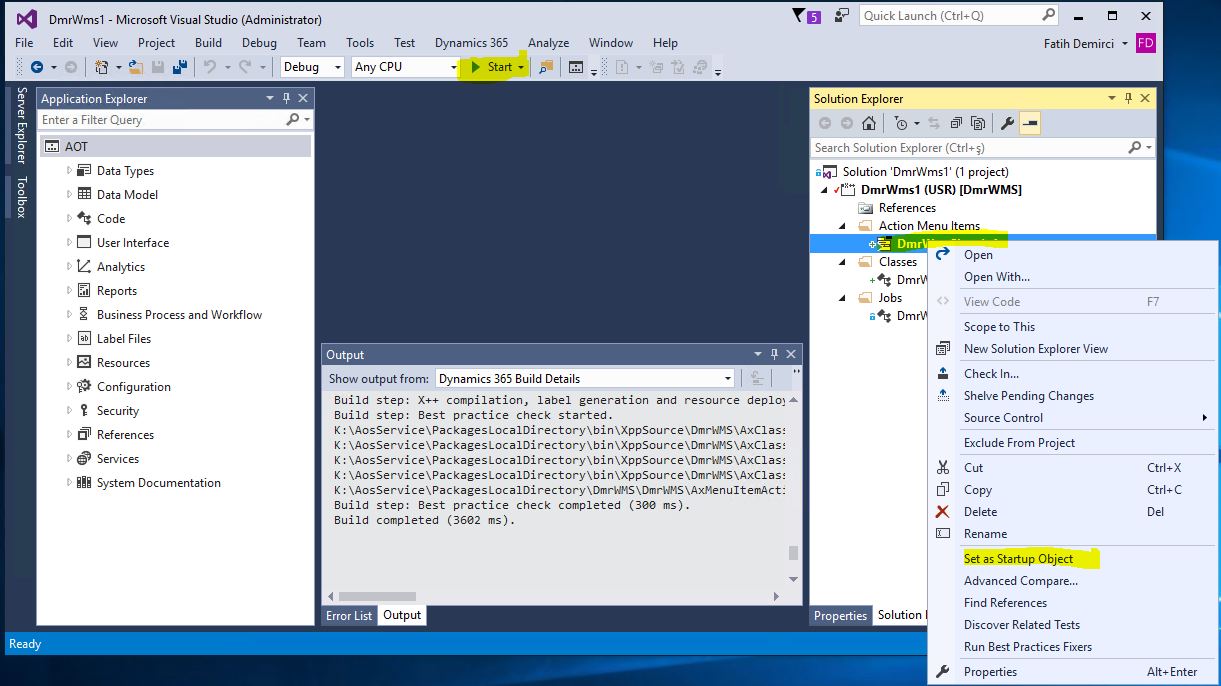Open the Show output from dropdown
Image resolution: width=1221 pixels, height=686 pixels.
[x=585, y=378]
